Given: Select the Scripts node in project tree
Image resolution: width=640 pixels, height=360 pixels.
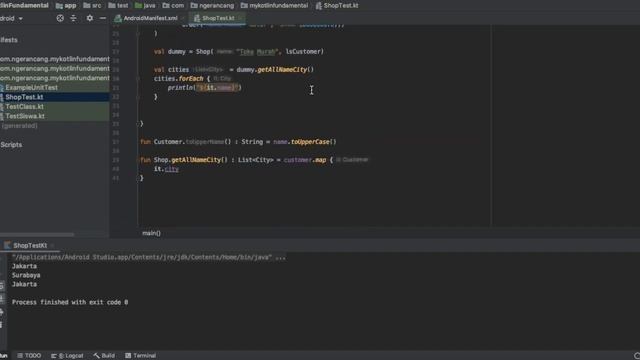Looking at the screenshot, I should [x=11, y=144].
